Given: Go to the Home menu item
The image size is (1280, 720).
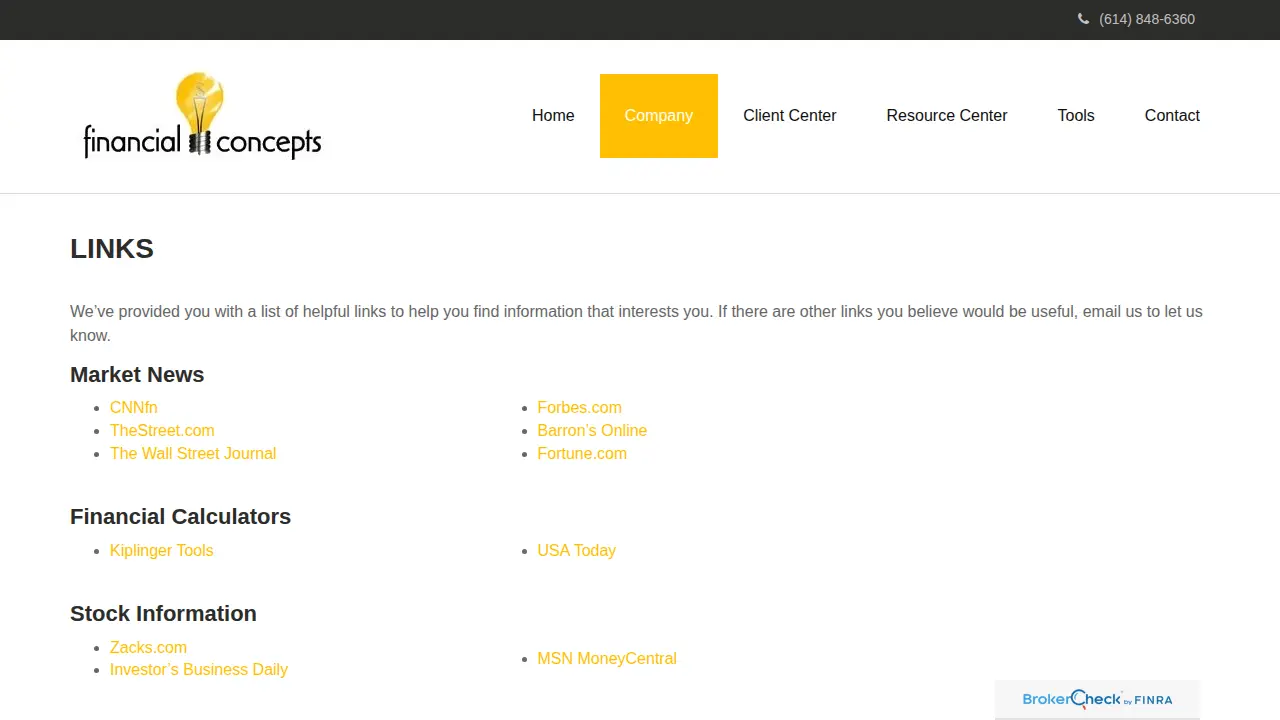Looking at the screenshot, I should [x=553, y=116].
